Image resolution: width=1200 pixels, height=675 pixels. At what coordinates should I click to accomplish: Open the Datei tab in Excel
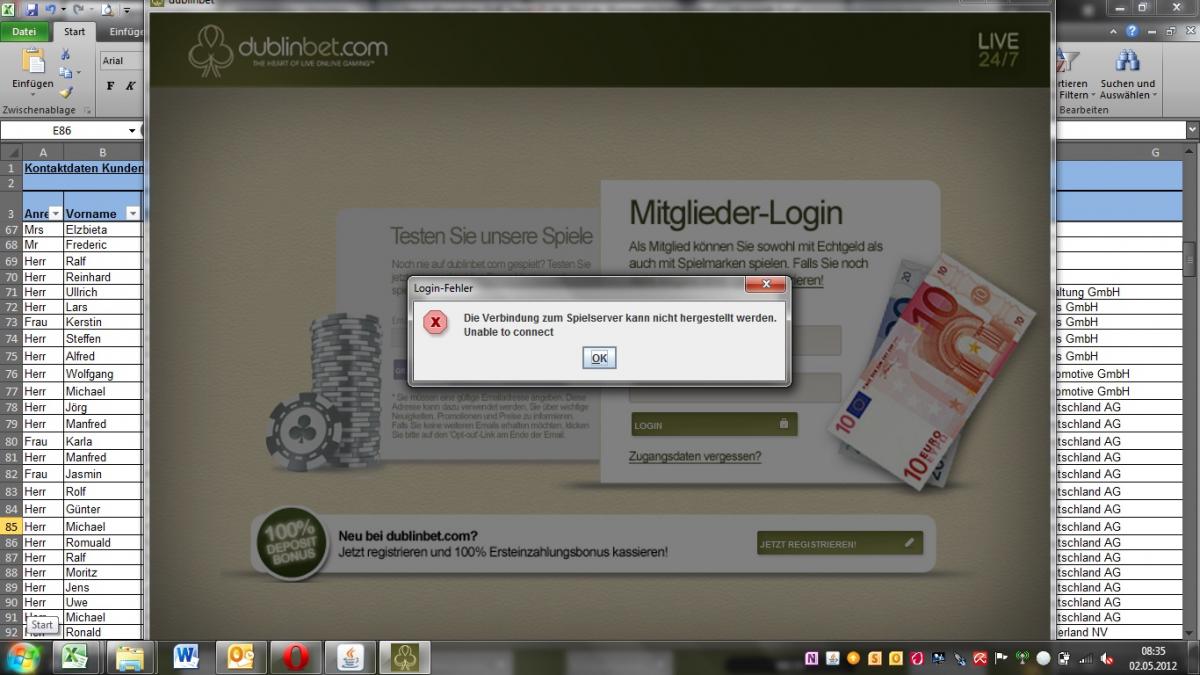click(x=24, y=32)
